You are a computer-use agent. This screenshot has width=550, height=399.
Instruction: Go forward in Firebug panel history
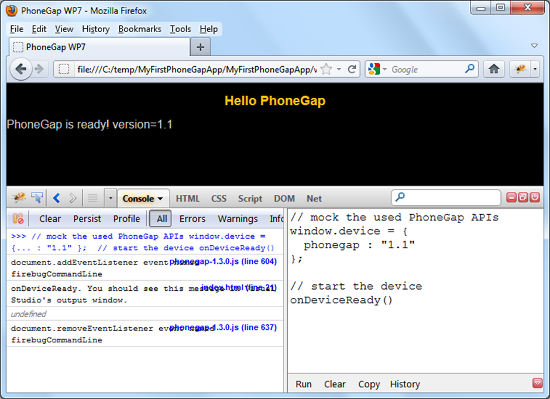(72, 198)
